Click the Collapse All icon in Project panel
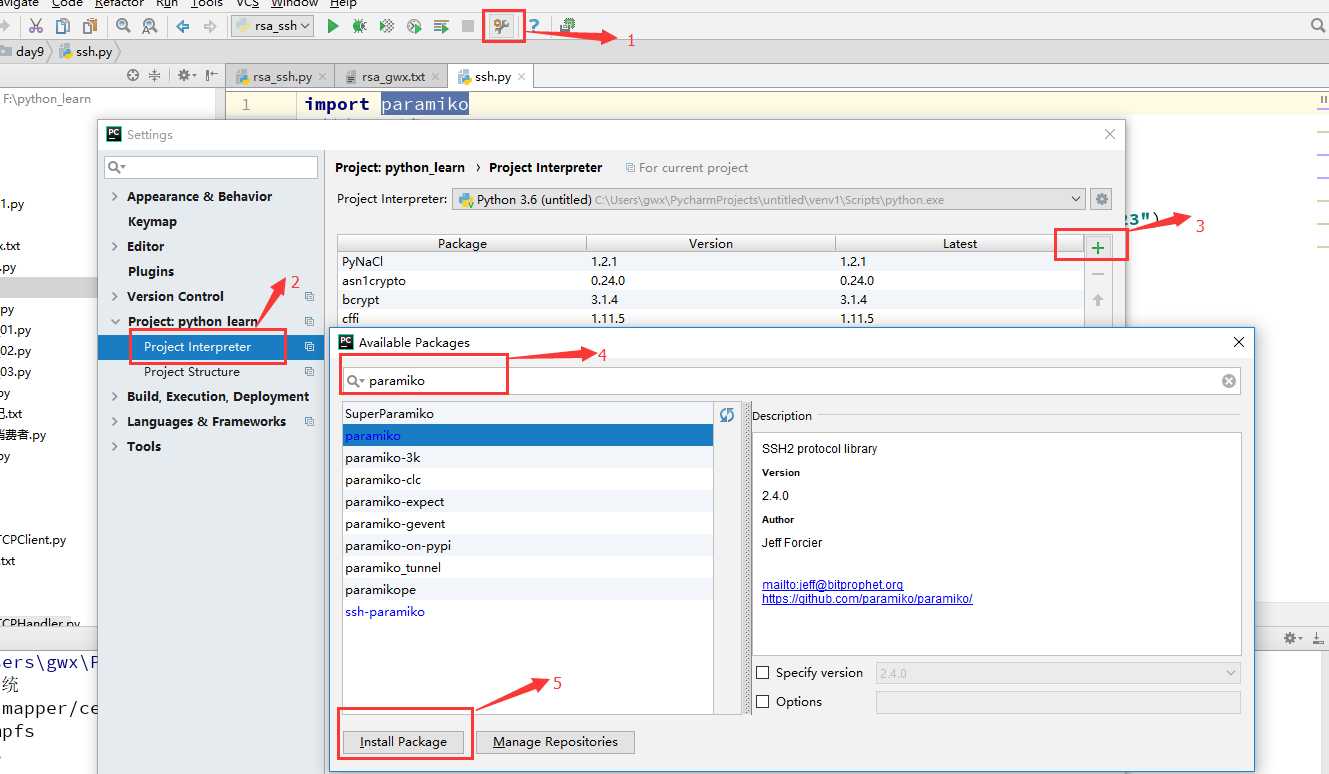1329x774 pixels. click(154, 75)
